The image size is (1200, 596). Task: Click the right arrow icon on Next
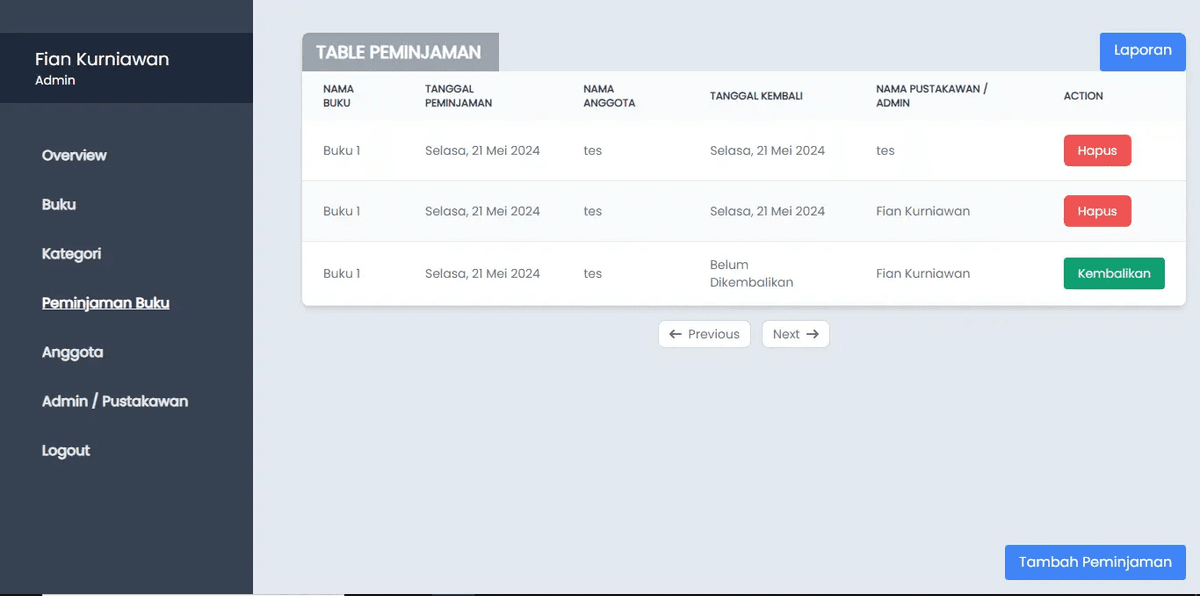(812, 334)
